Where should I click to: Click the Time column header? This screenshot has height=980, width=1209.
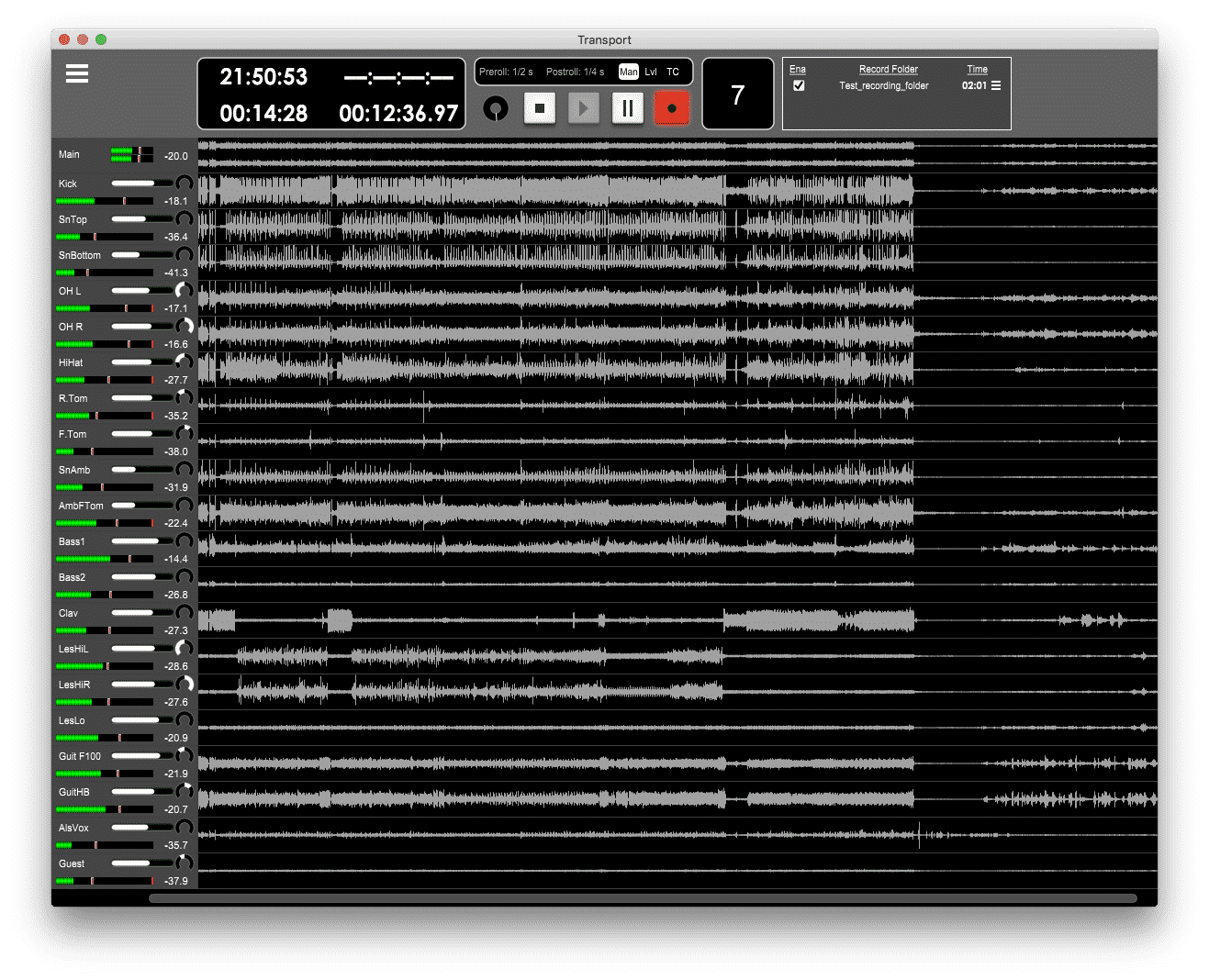[977, 69]
